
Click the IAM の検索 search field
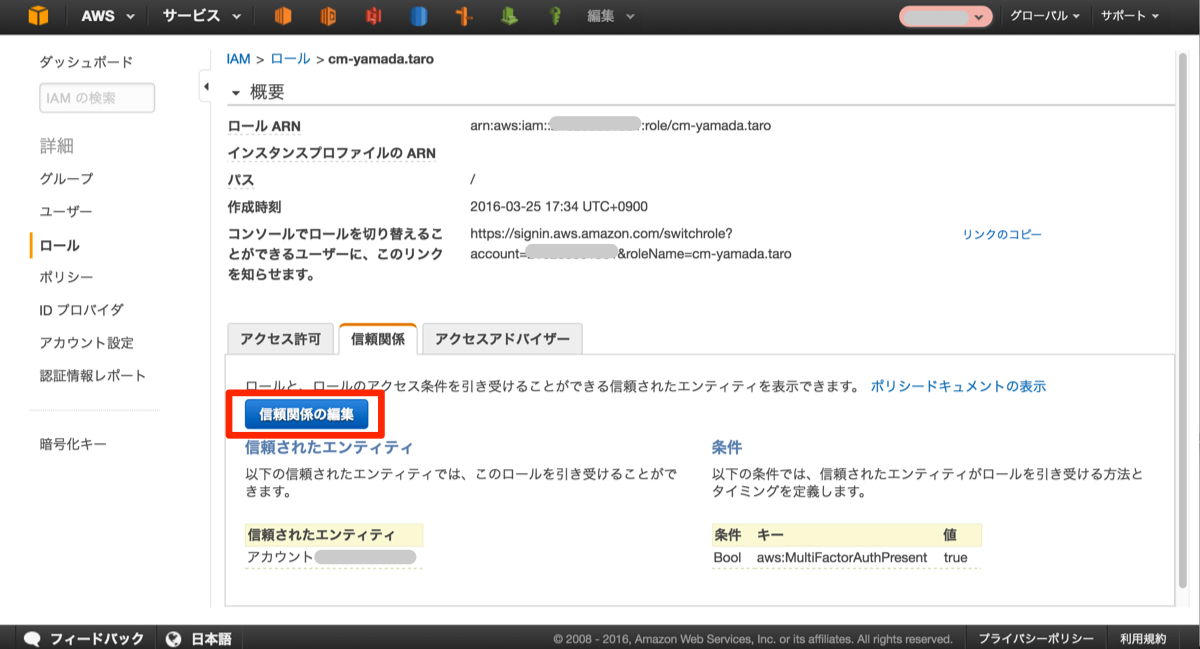pyautogui.click(x=97, y=98)
